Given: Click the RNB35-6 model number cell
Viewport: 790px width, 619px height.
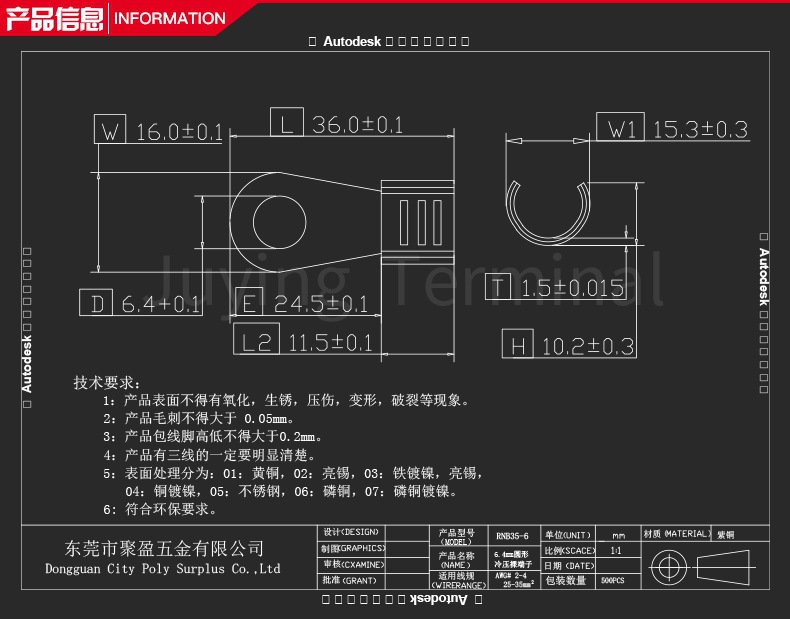Looking at the screenshot, I should pos(512,536).
